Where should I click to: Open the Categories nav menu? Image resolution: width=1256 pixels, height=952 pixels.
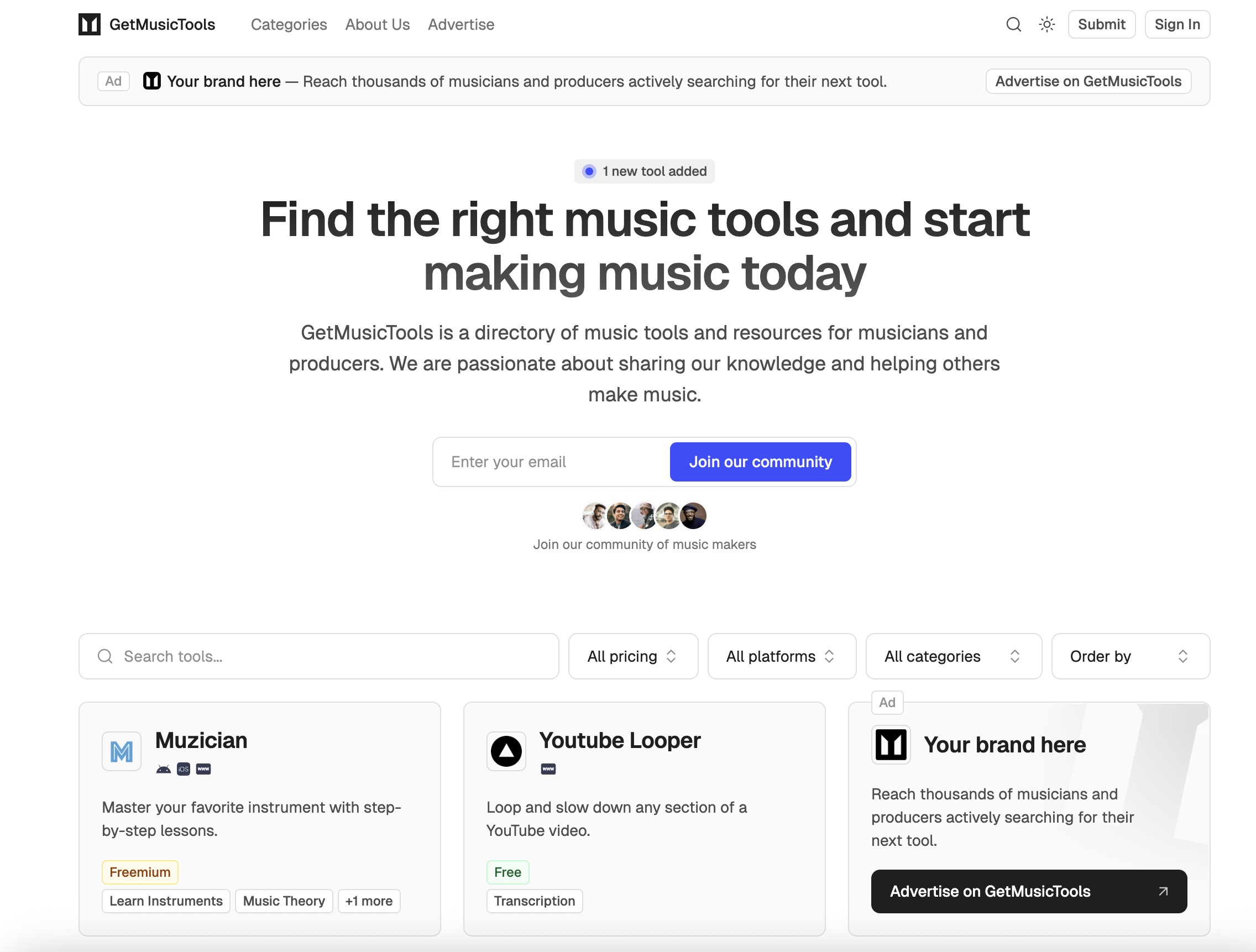point(289,24)
